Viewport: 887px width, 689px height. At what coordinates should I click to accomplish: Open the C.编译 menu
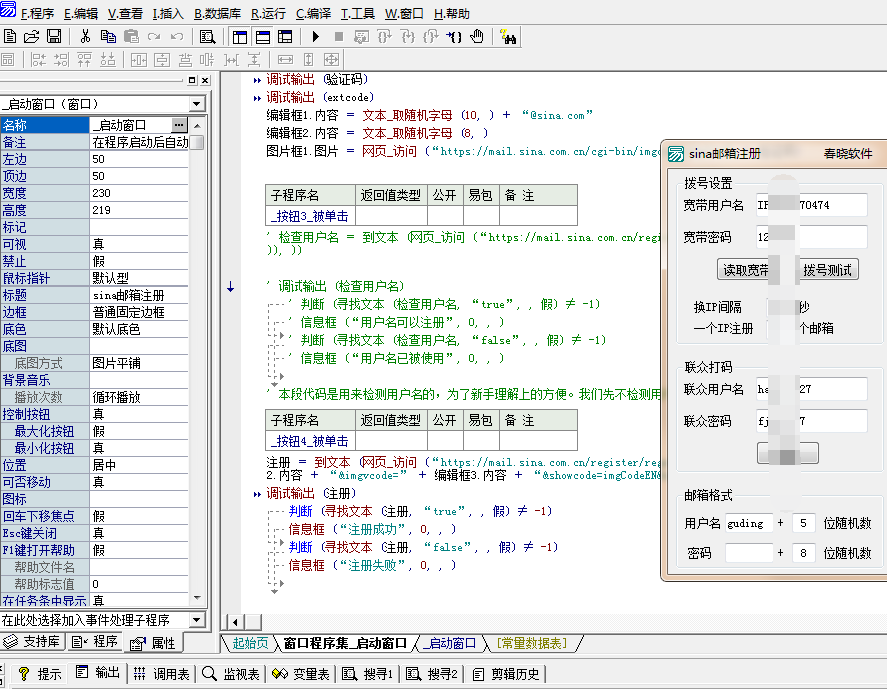[x=313, y=13]
